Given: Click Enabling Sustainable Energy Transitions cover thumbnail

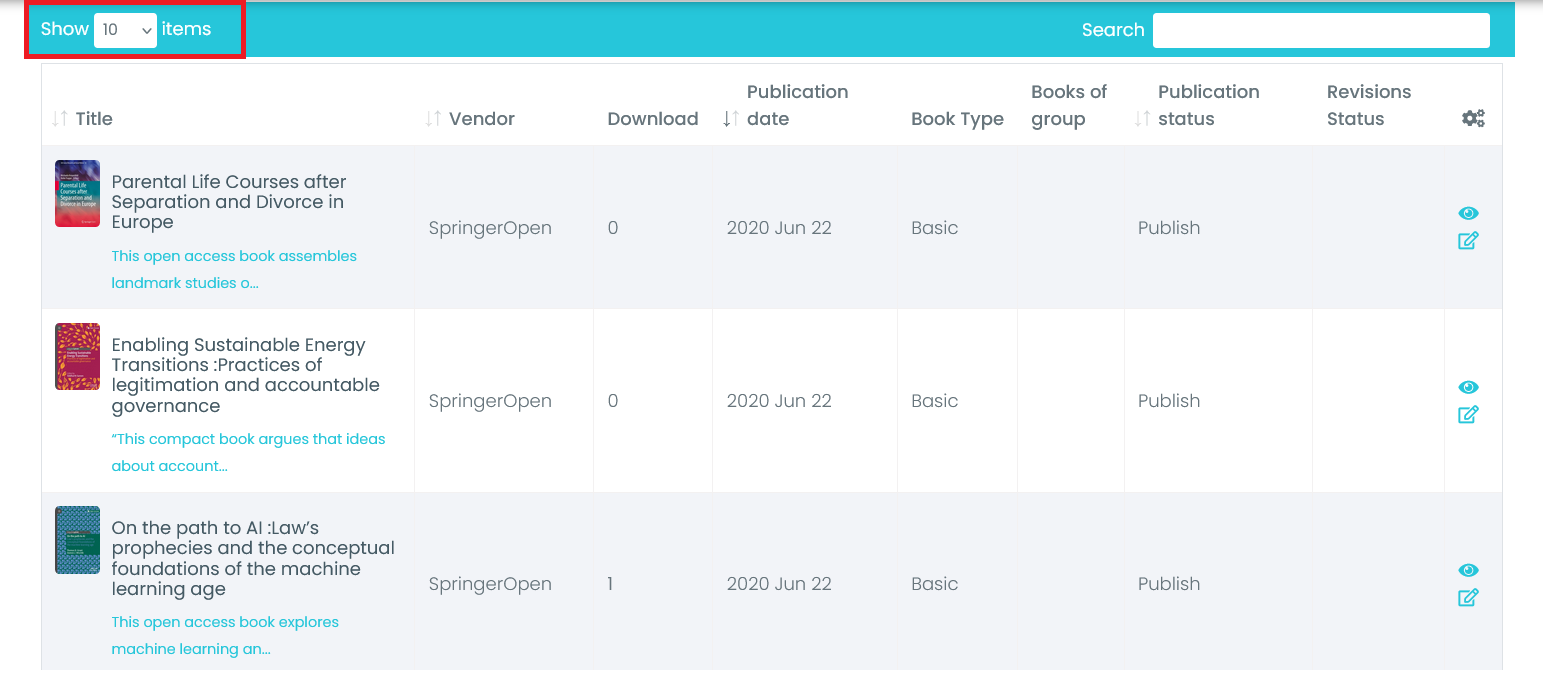Looking at the screenshot, I should 77,357.
